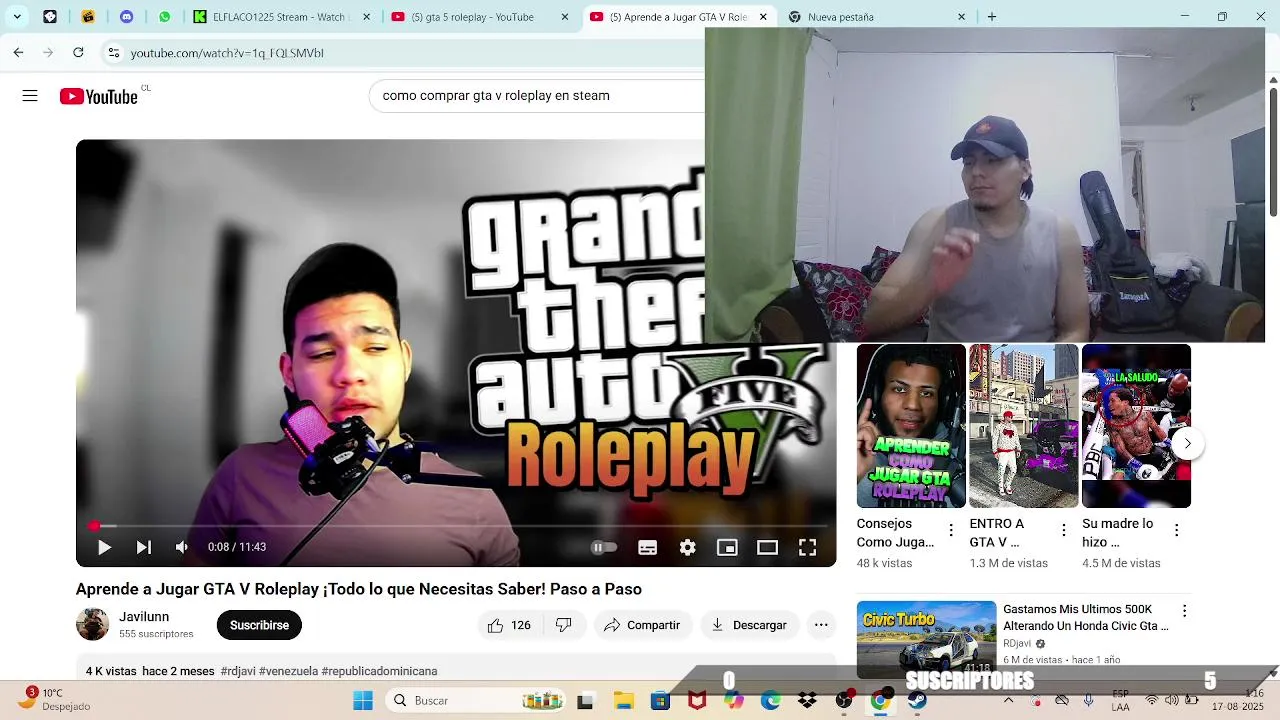
Task: View site information icon in address bar
Action: click(114, 53)
